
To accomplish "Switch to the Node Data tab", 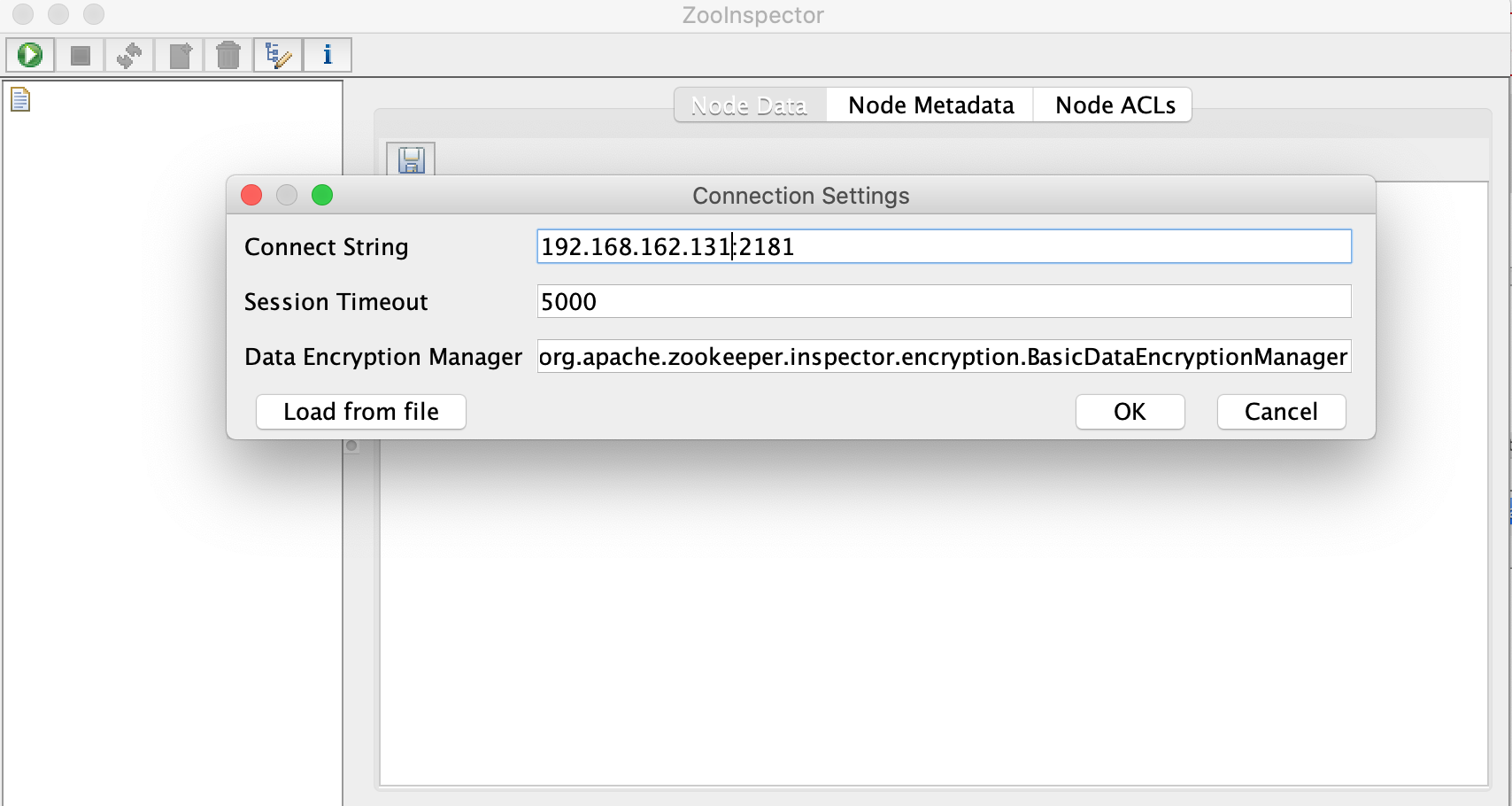I will (x=750, y=105).
